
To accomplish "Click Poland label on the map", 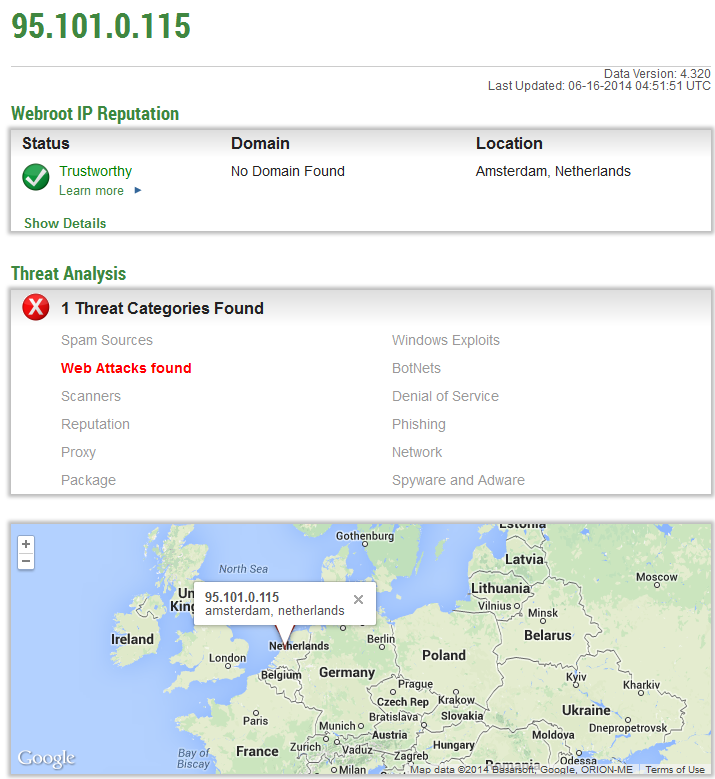I will (x=444, y=656).
